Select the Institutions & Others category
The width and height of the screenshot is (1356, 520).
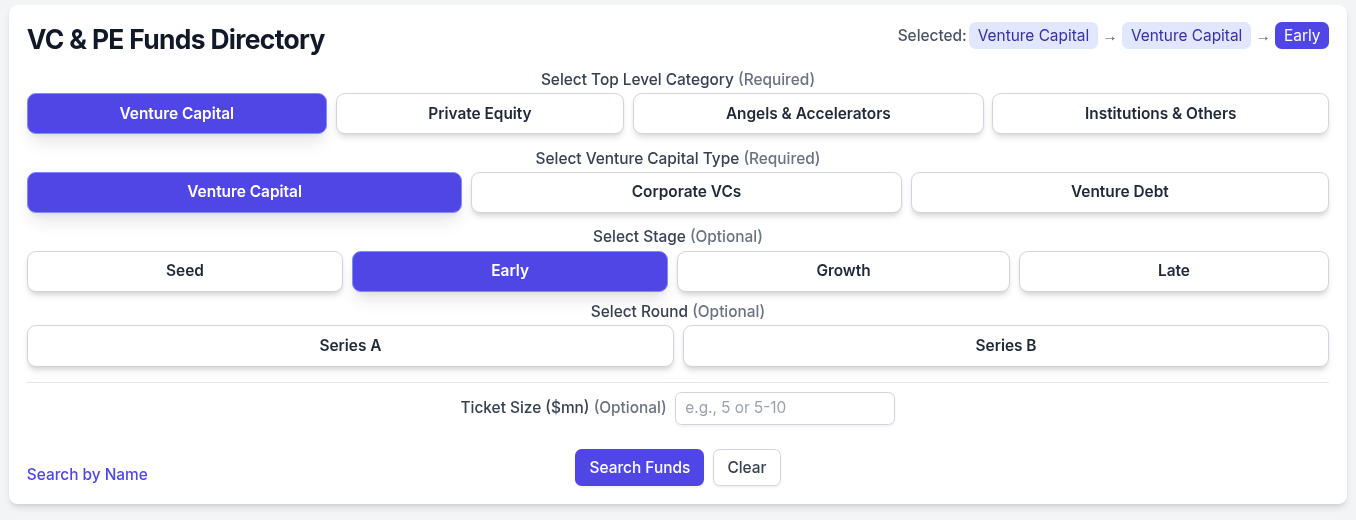tap(1160, 113)
